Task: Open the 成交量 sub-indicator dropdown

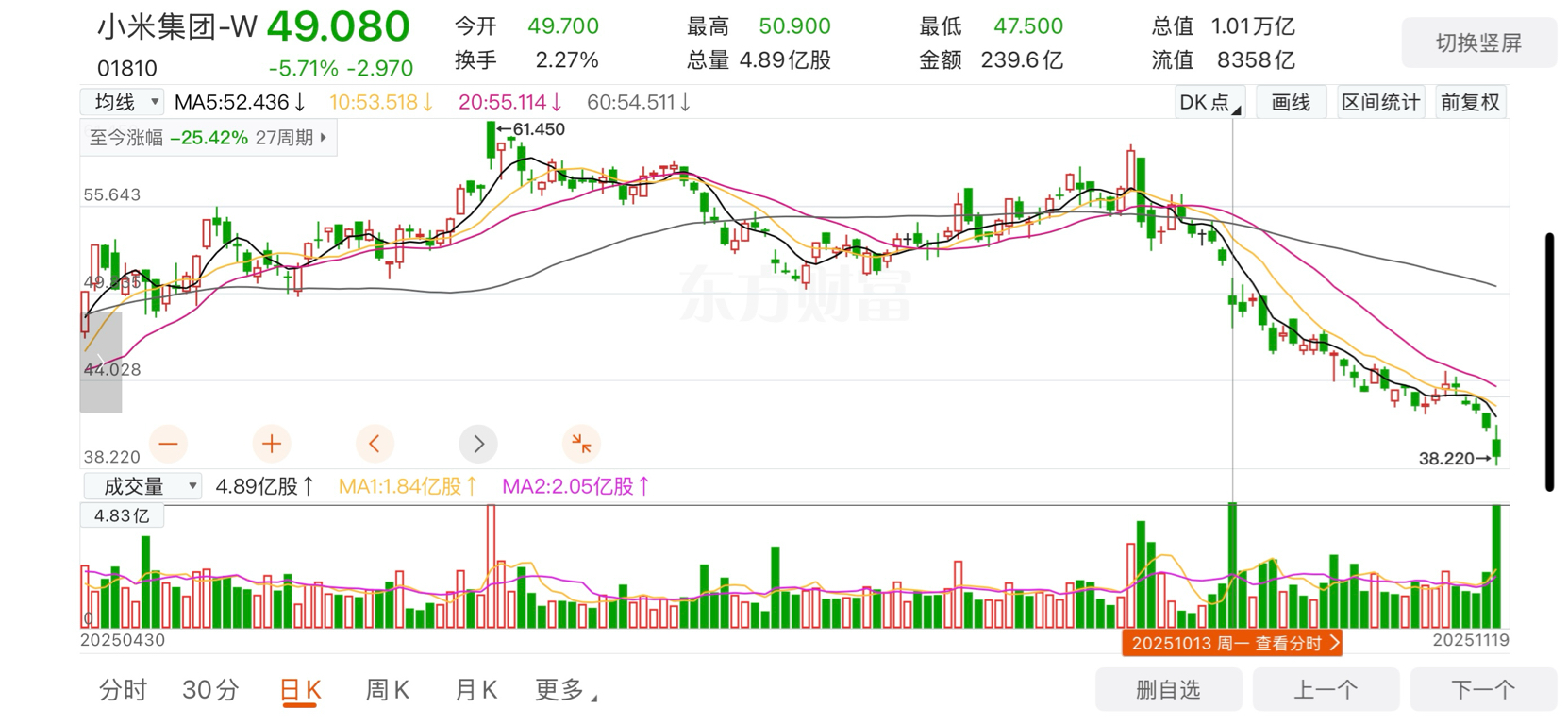Action: click(142, 486)
